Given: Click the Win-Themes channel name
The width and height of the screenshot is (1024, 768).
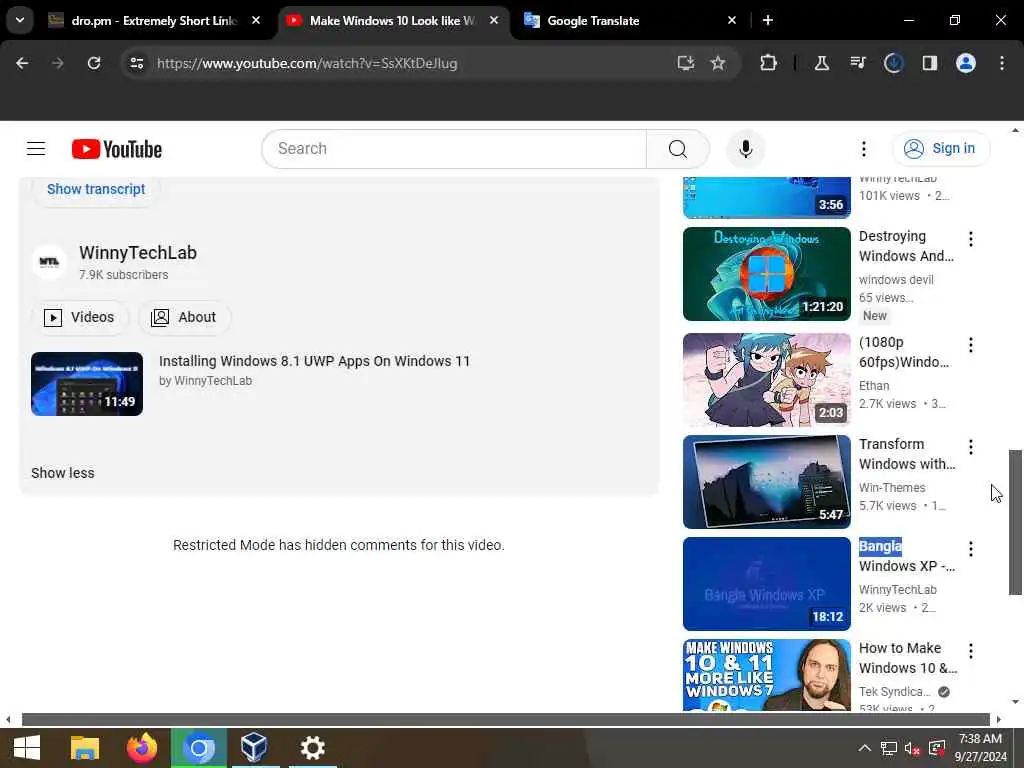Looking at the screenshot, I should pyautogui.click(x=891, y=487).
